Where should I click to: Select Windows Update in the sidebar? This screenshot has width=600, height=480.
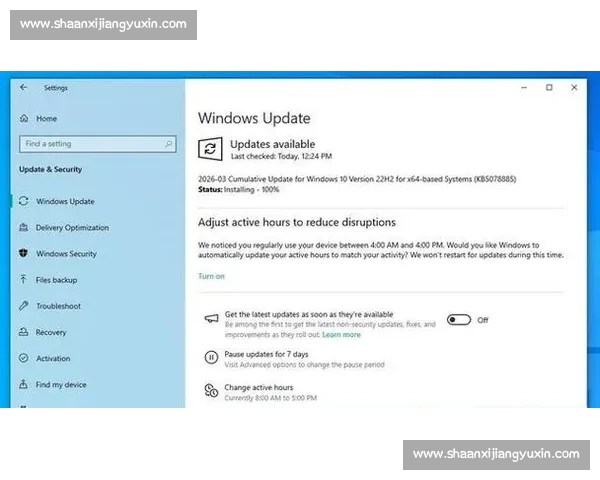tap(65, 201)
